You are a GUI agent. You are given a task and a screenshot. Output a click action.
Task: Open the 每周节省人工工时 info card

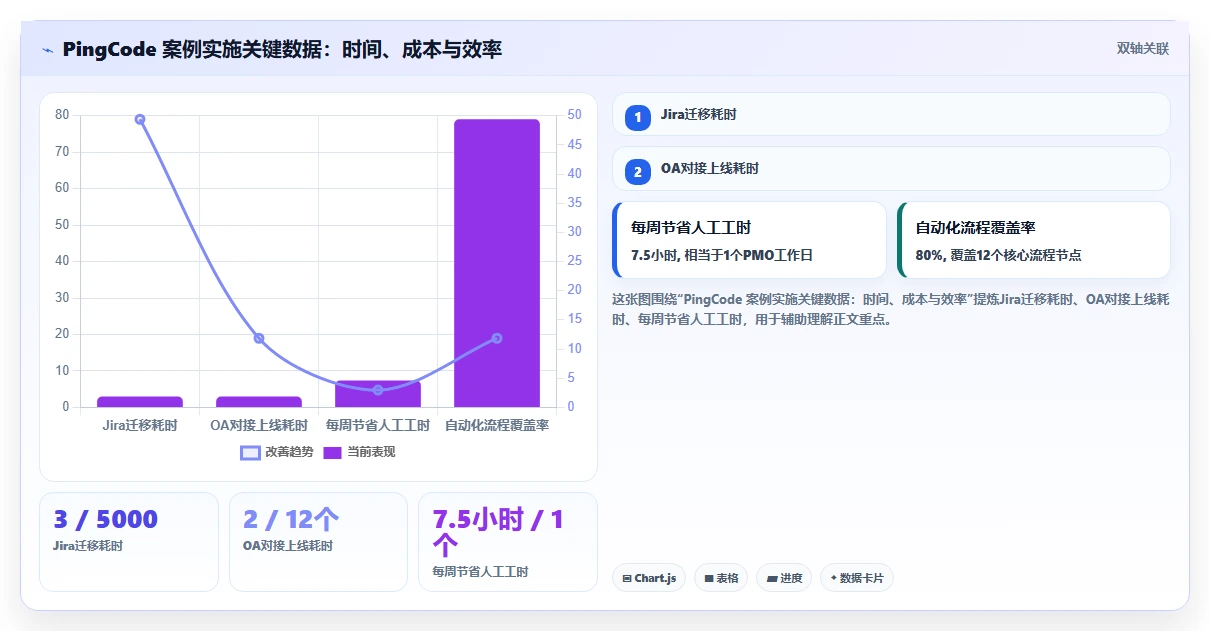[x=749, y=240]
